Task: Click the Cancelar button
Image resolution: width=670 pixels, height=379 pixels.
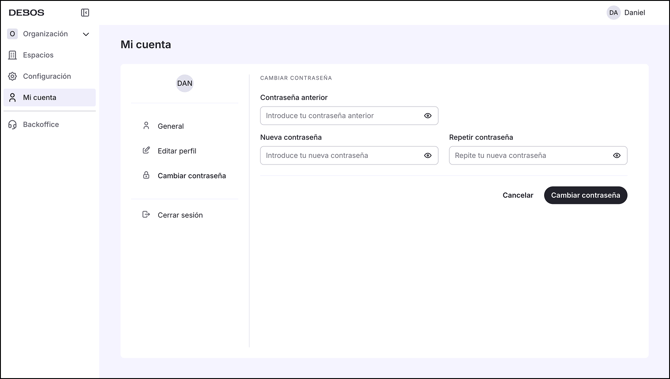Action: pos(517,195)
